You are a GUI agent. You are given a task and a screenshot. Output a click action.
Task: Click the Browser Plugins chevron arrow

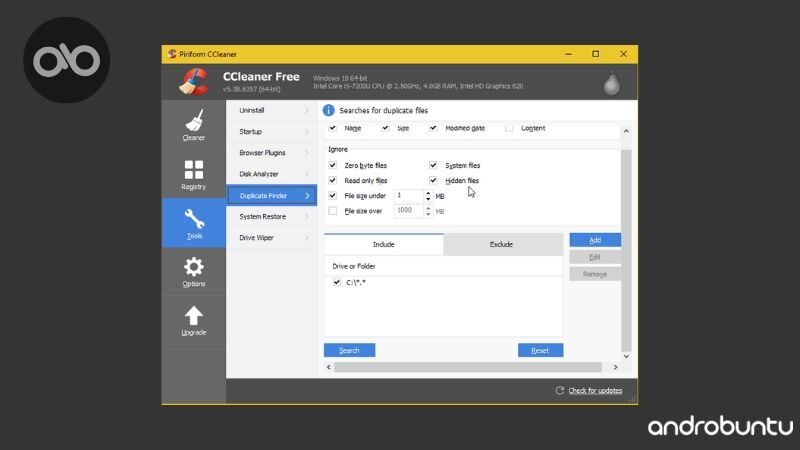click(307, 153)
